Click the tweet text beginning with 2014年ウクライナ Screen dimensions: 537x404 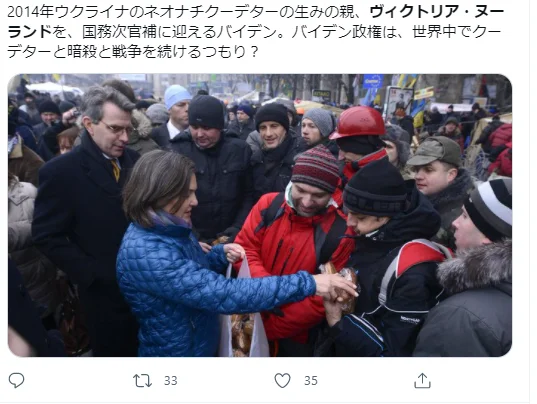click(x=255, y=32)
